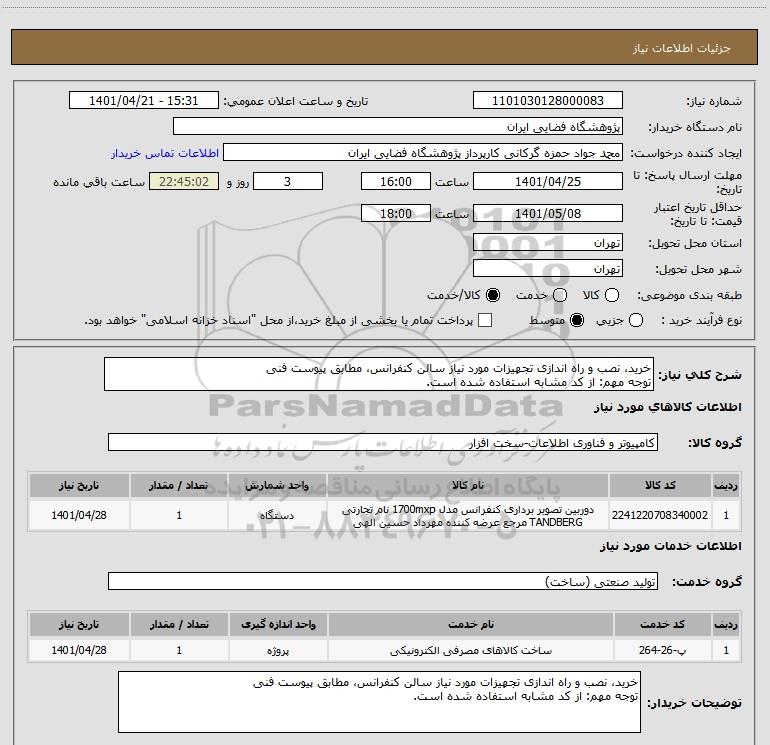
Task: Click response deadline time 16:00
Action: [x=396, y=181]
